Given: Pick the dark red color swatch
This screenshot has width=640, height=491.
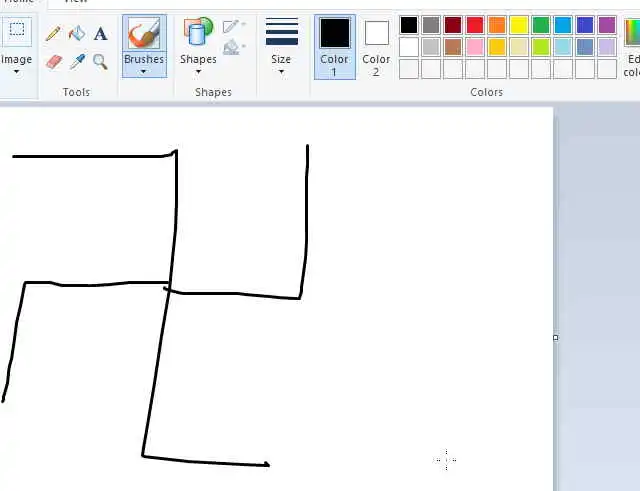Looking at the screenshot, I should (x=453, y=25).
